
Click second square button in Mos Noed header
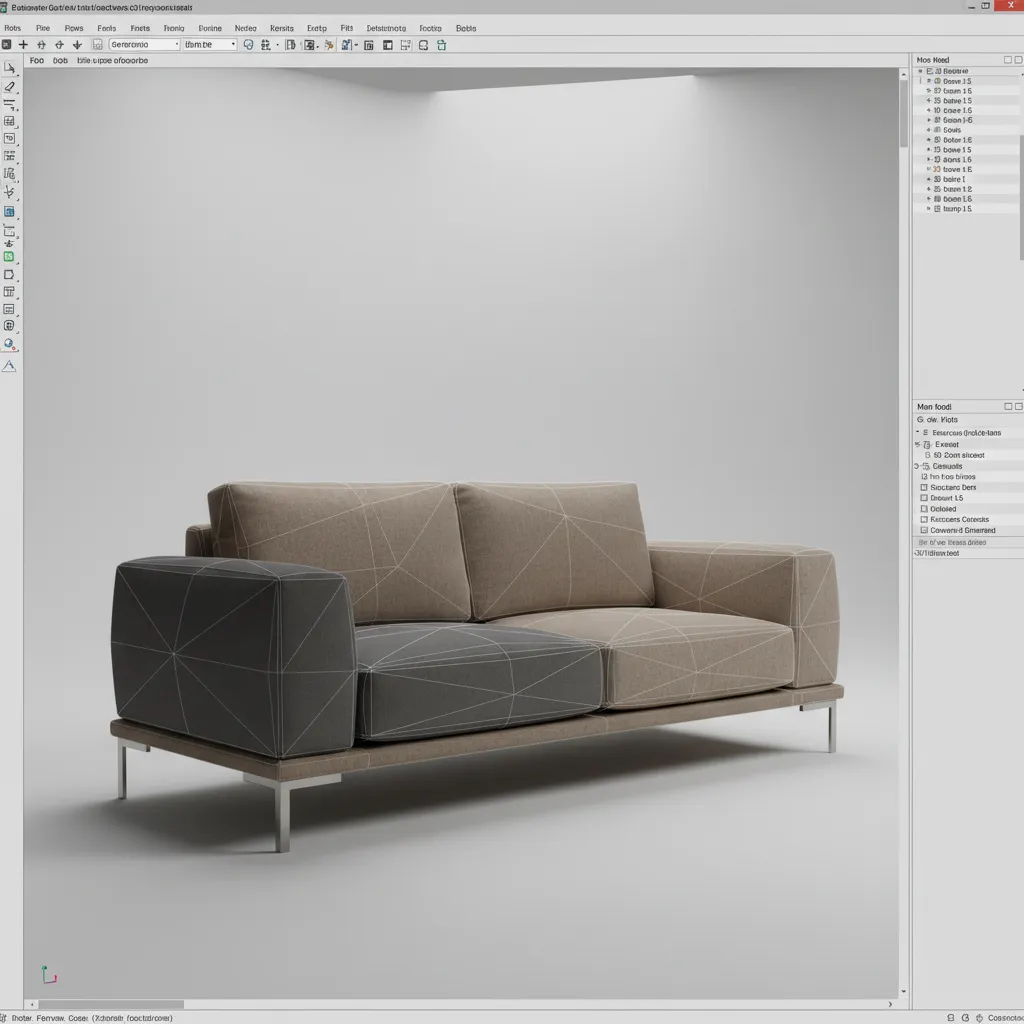pyautogui.click(x=1018, y=59)
